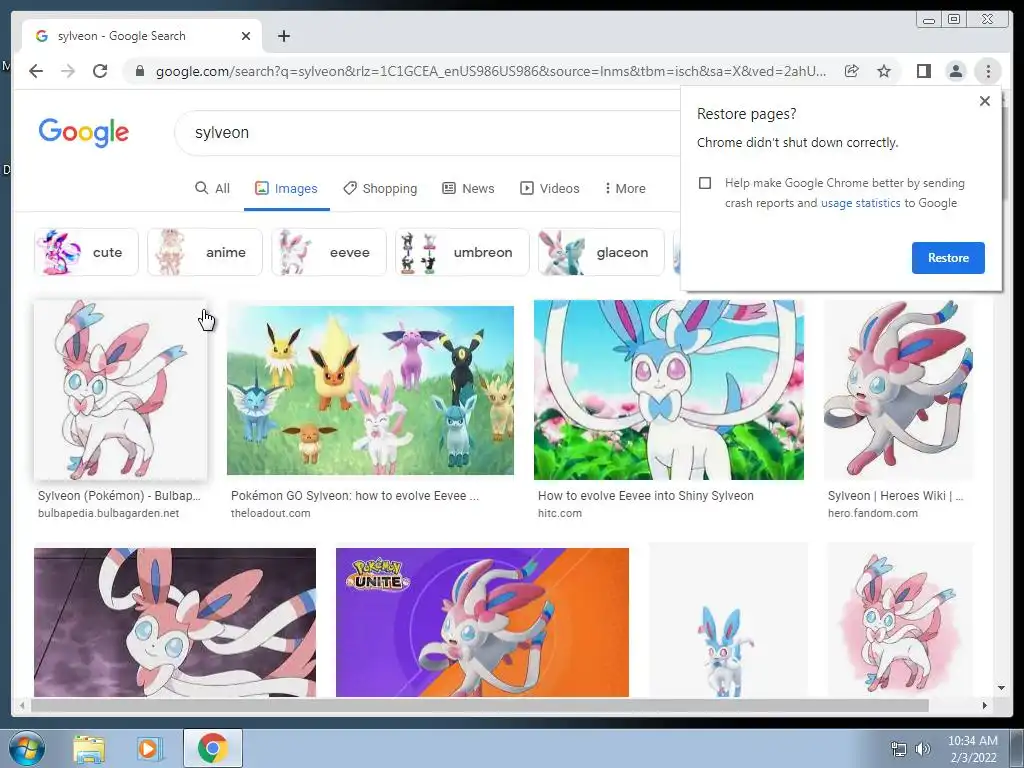Open the Chrome three-dot menu
The image size is (1024, 768).
988,71
